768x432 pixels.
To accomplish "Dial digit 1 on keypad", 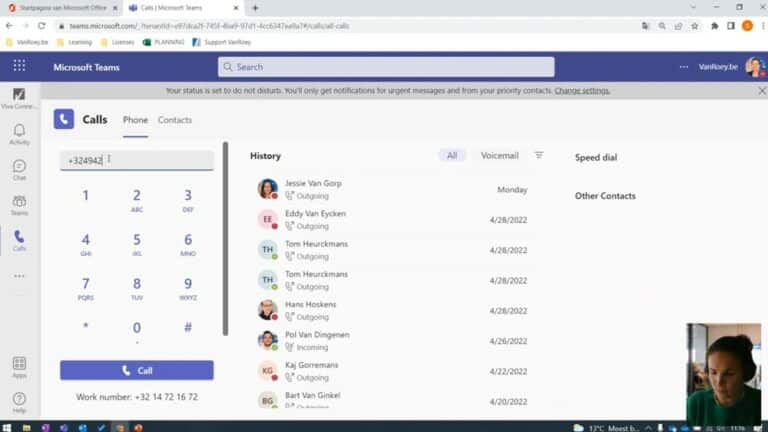I will click(86, 196).
